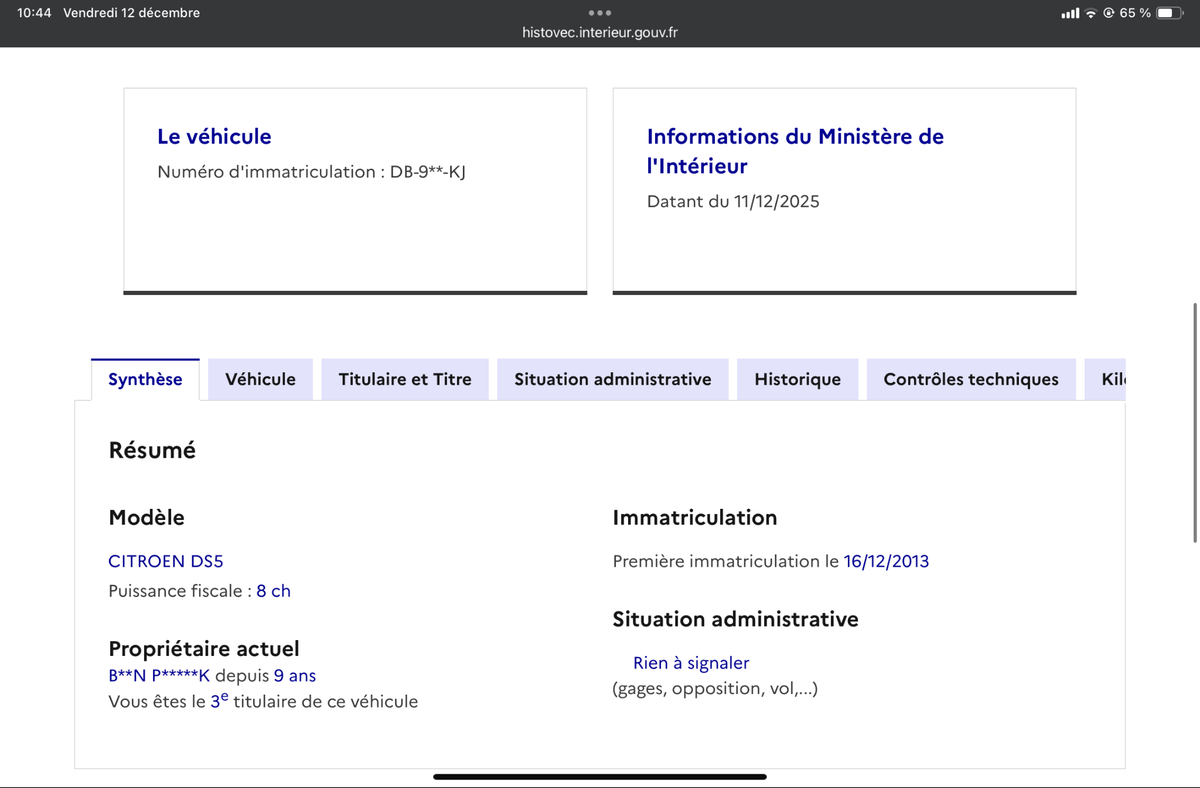Click the page vertical scrollbar
Screen dimensions: 1200x788
(x=1195, y=422)
